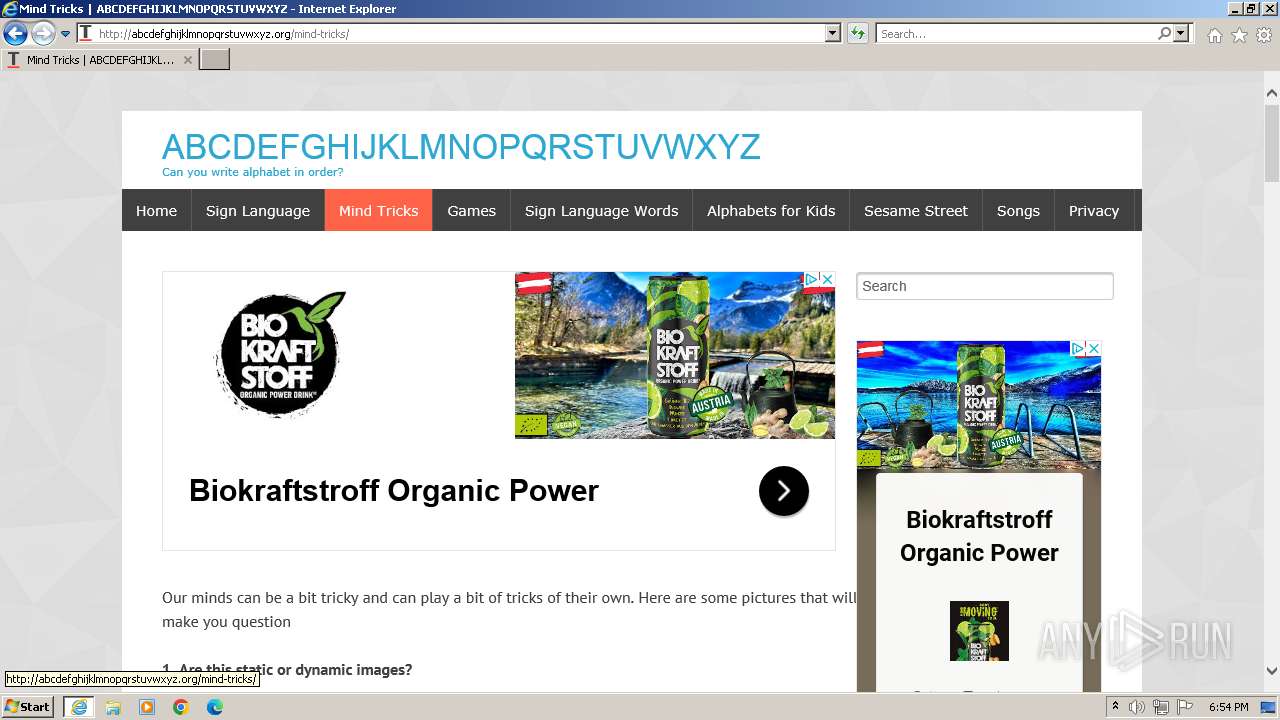Screen dimensions: 1280x720
Task: Open the media player taskbar icon
Action: tap(147, 707)
